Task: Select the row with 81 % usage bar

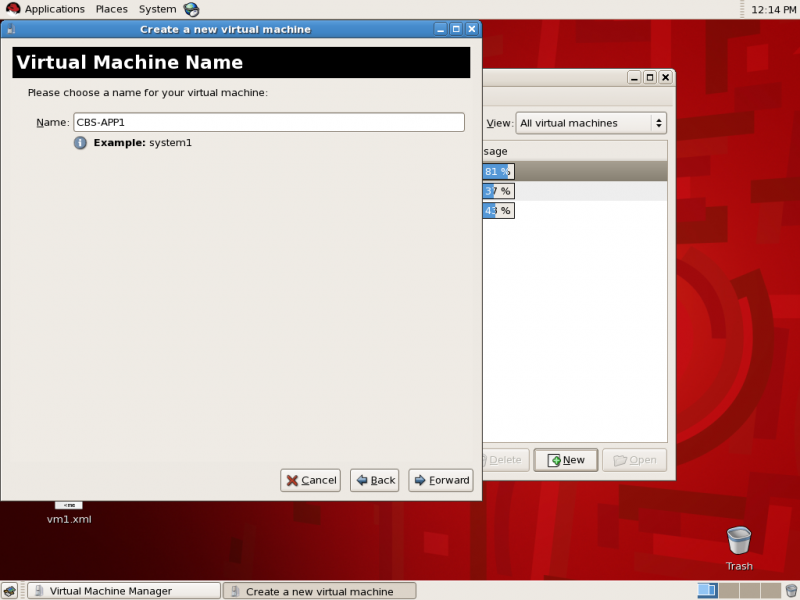Action: tap(574, 171)
